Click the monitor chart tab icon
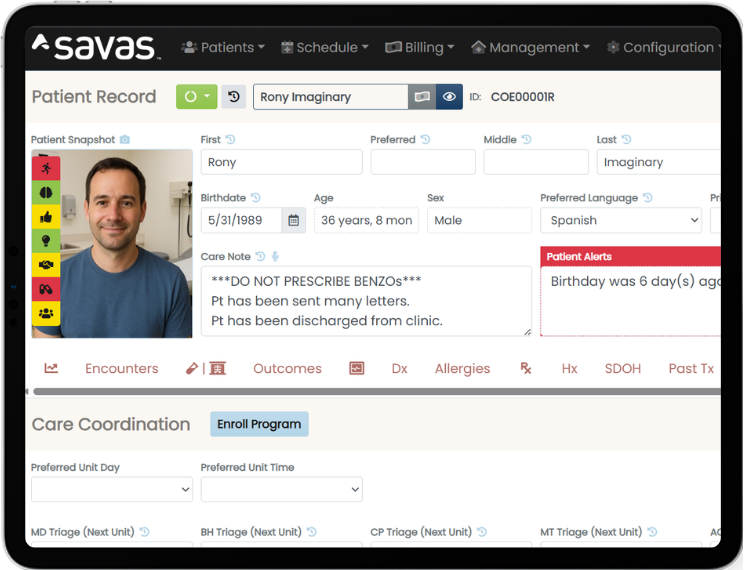Image resolution: width=745 pixels, height=570 pixels. (357, 368)
